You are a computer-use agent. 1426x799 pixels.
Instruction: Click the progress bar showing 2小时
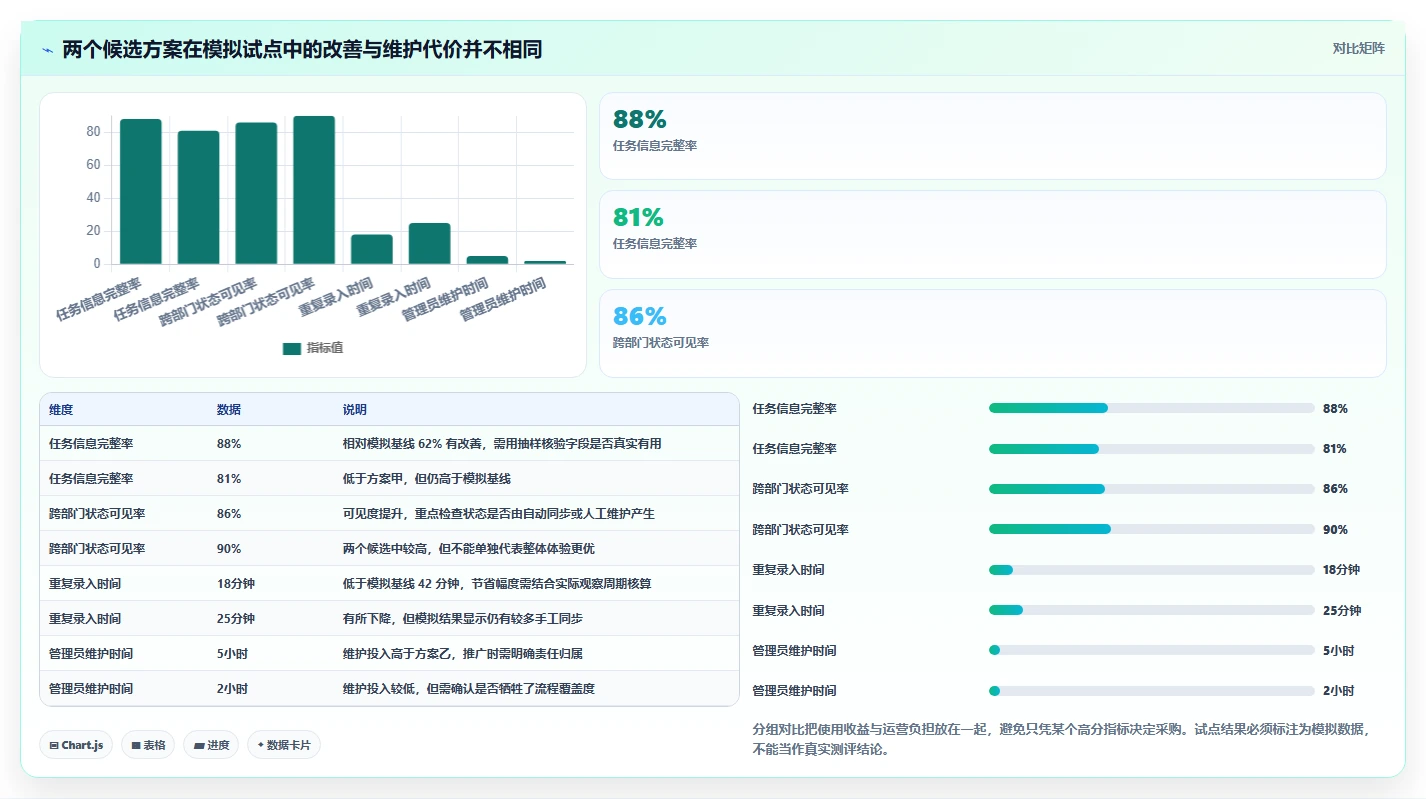1151,691
